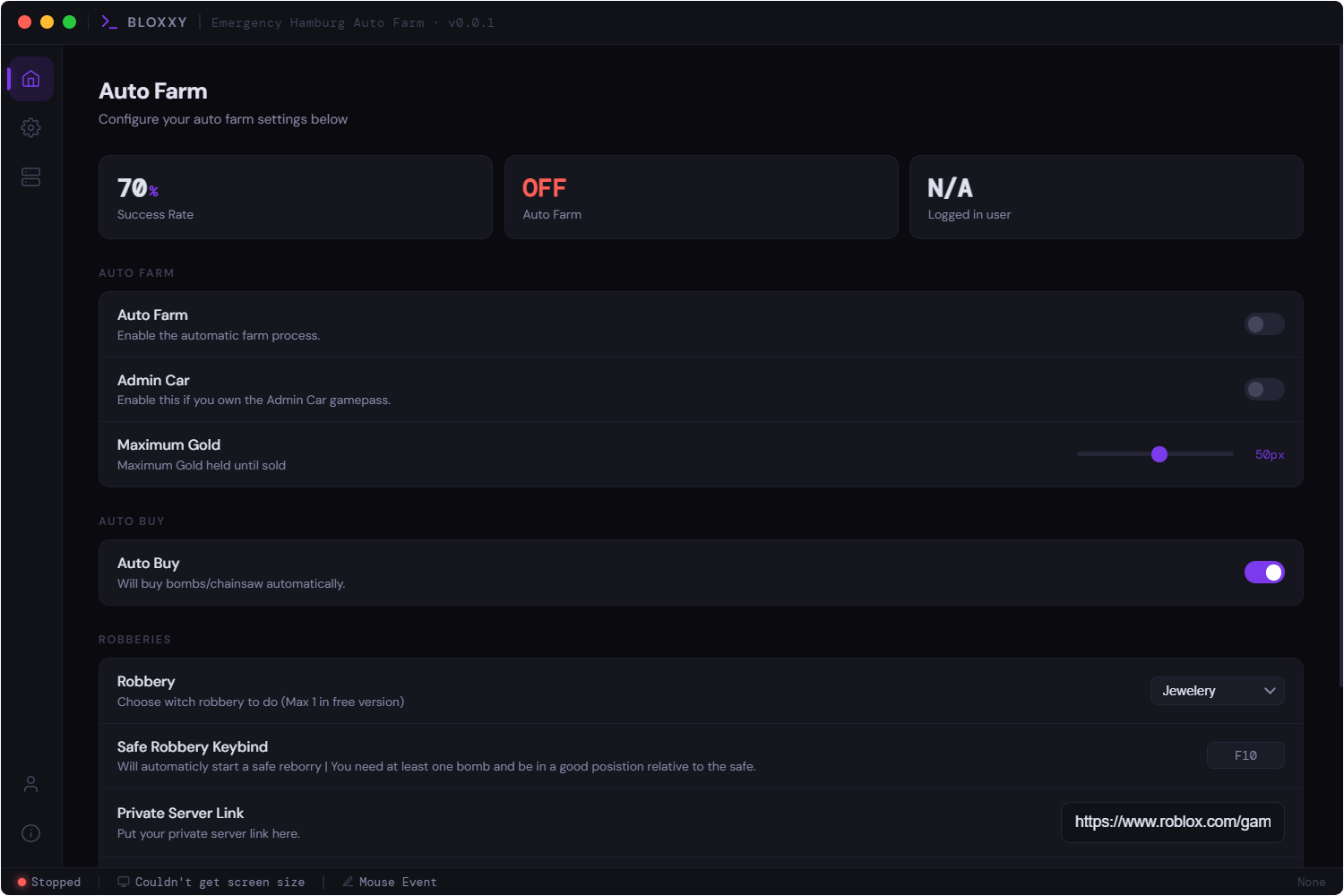
Task: Enable the Auto Farm toggle
Action: coord(1263,324)
